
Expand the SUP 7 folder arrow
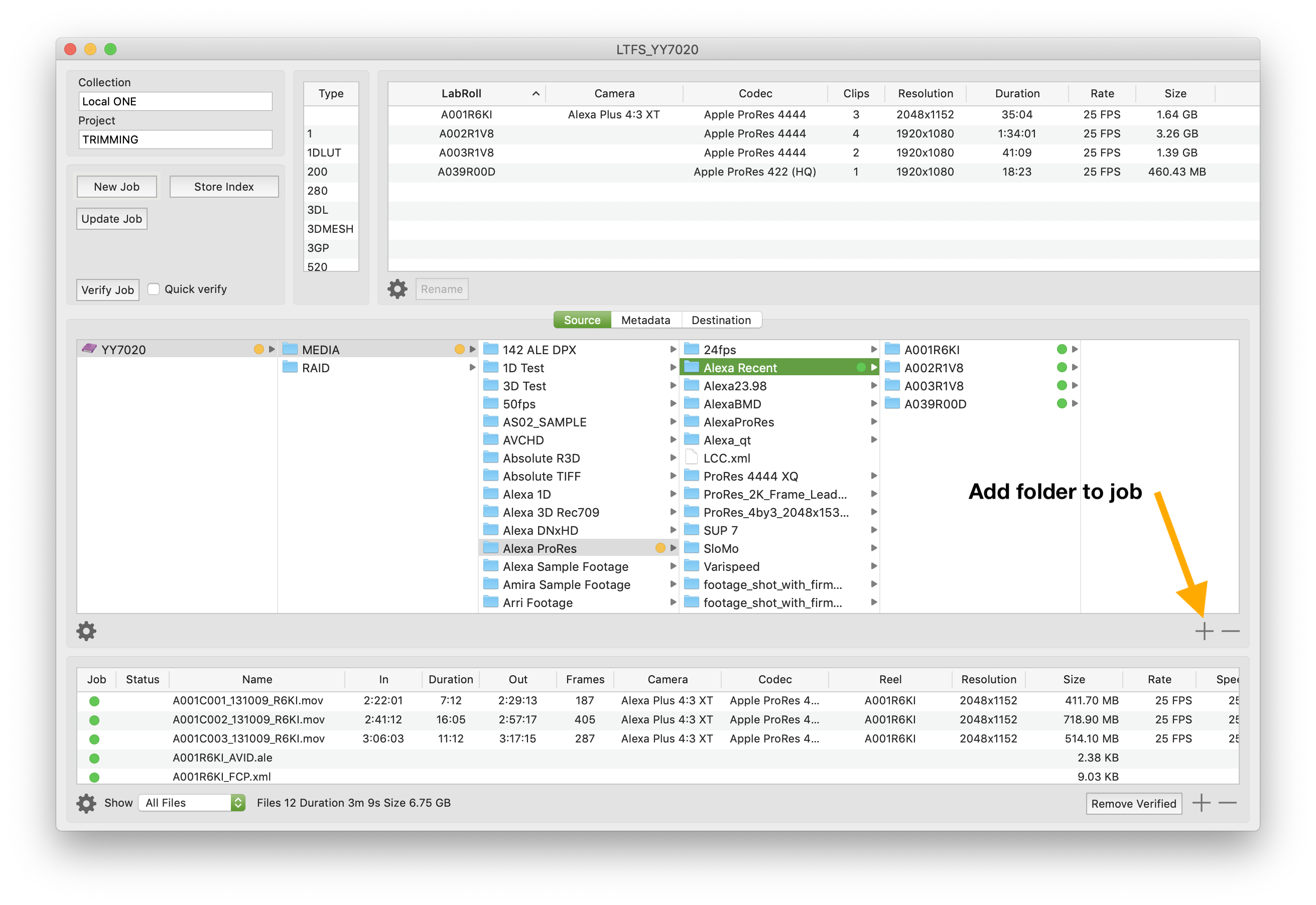[x=873, y=530]
